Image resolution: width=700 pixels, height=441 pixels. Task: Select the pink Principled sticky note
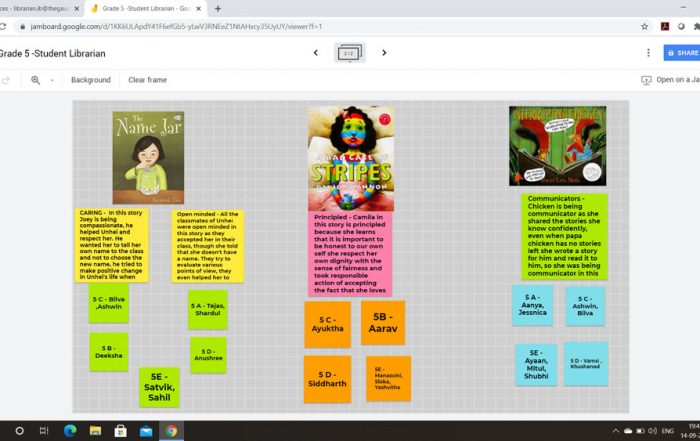350,253
